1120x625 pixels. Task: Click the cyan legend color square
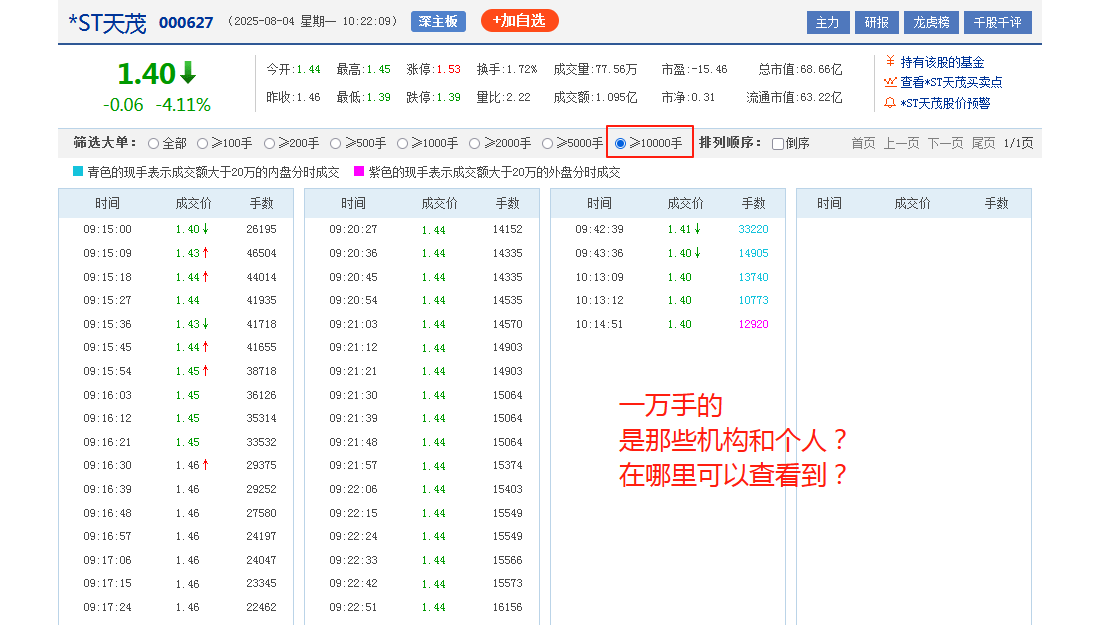point(78,171)
